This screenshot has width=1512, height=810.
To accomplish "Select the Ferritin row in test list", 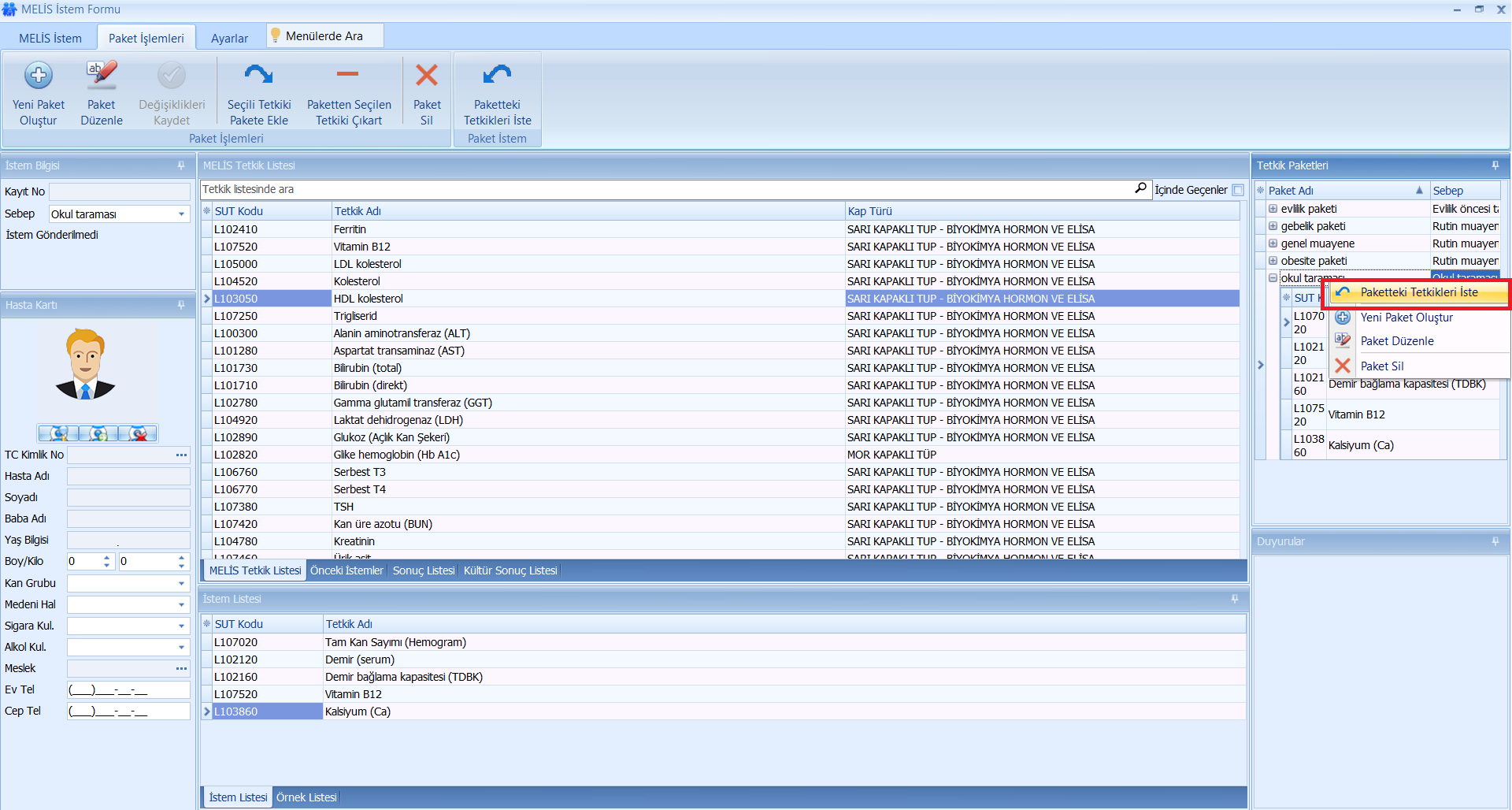I will click(x=721, y=229).
